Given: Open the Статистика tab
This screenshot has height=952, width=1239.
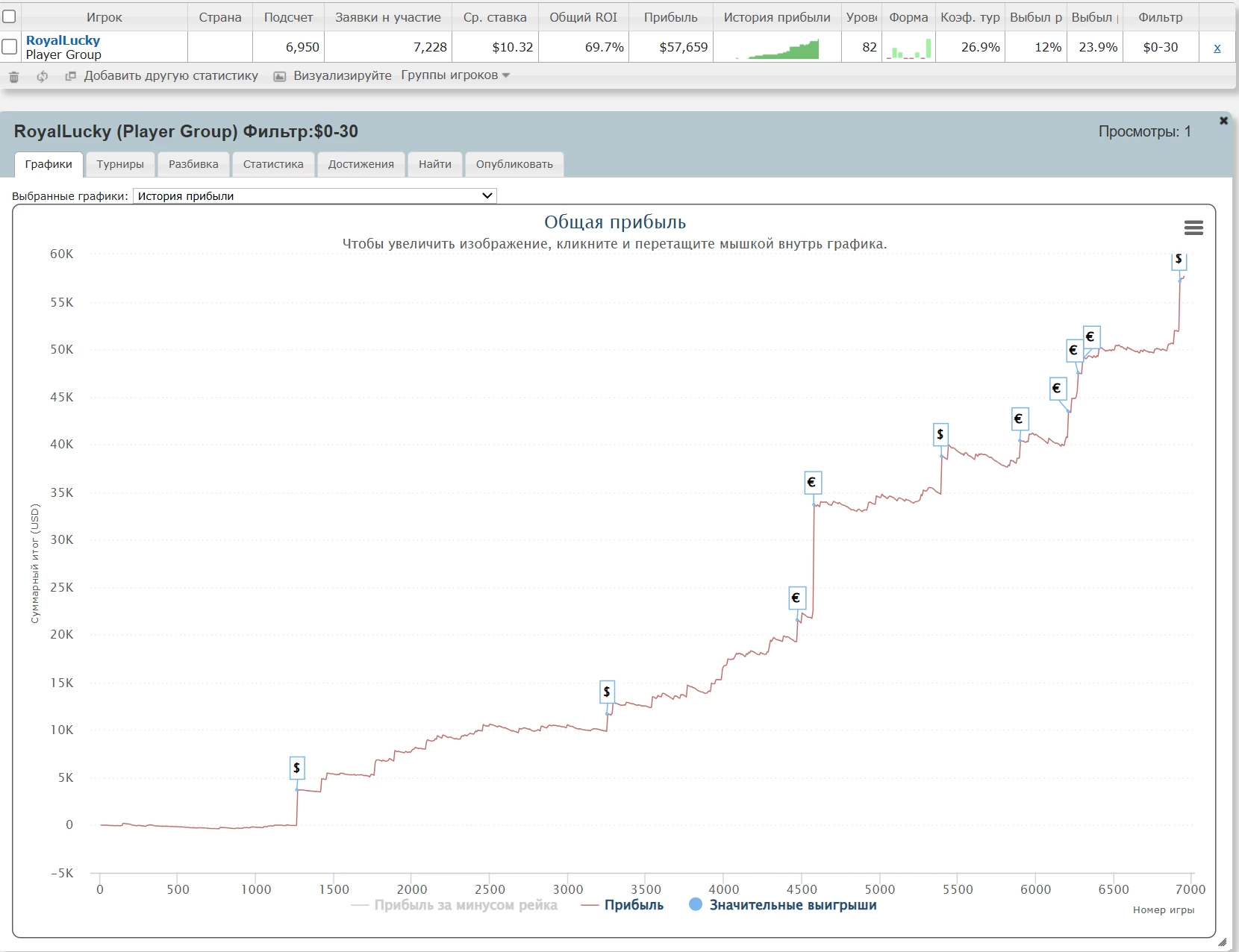Looking at the screenshot, I should (x=273, y=164).
